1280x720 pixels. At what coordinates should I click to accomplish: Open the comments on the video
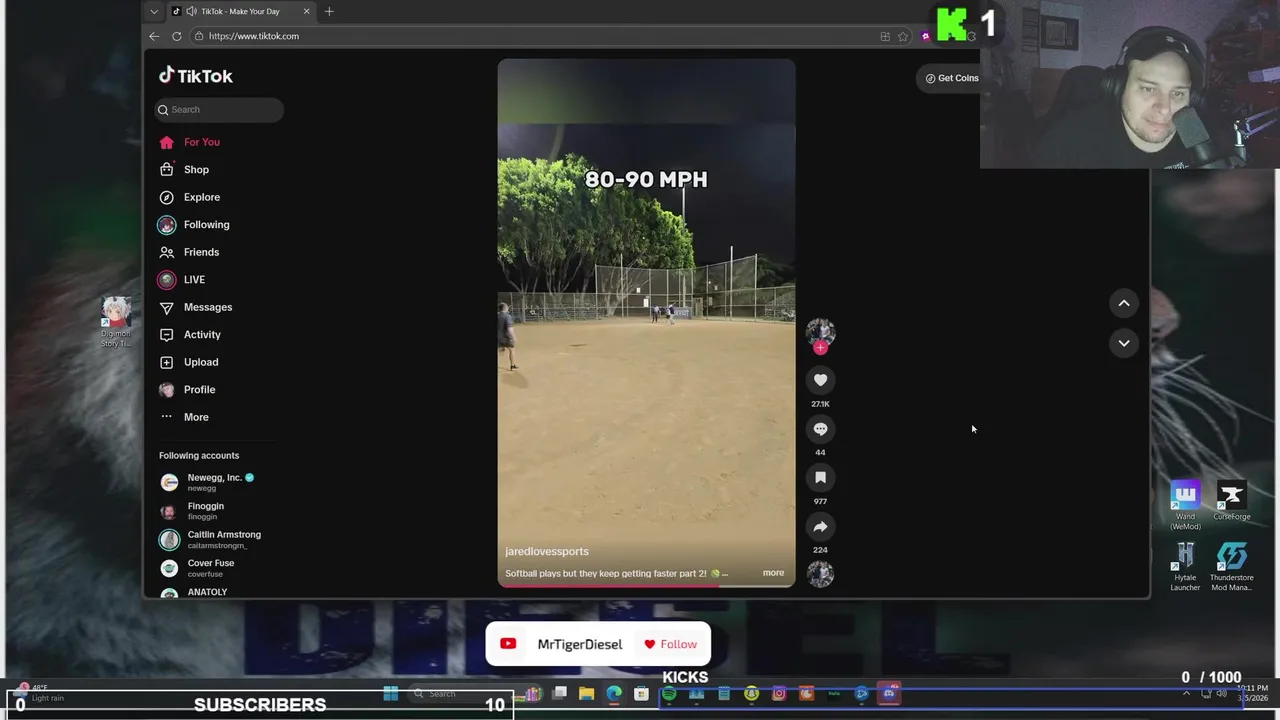pyautogui.click(x=820, y=429)
